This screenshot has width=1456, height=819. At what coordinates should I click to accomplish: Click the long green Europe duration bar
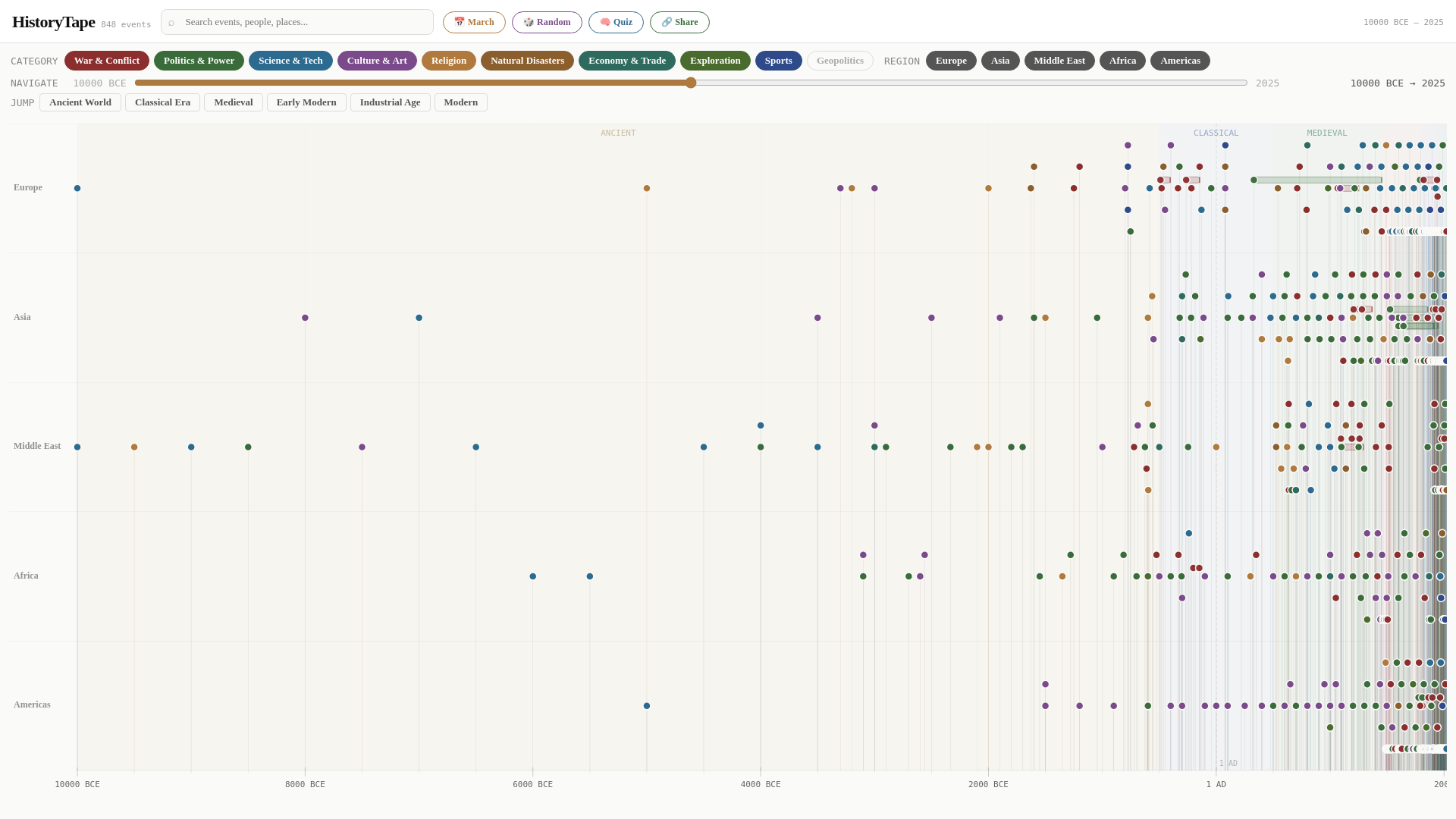(1318, 180)
